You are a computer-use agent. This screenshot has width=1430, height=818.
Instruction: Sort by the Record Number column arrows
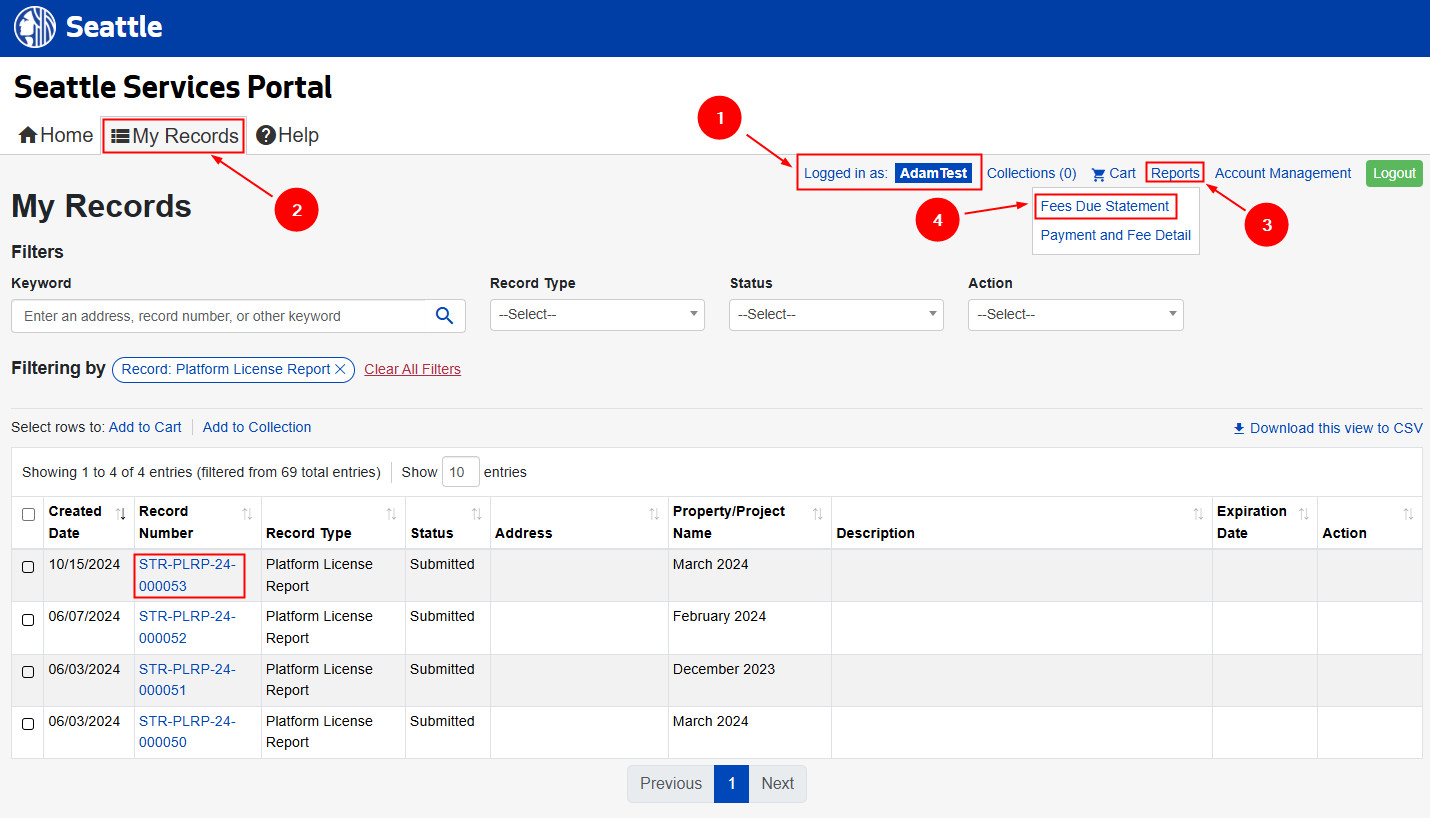pos(247,513)
